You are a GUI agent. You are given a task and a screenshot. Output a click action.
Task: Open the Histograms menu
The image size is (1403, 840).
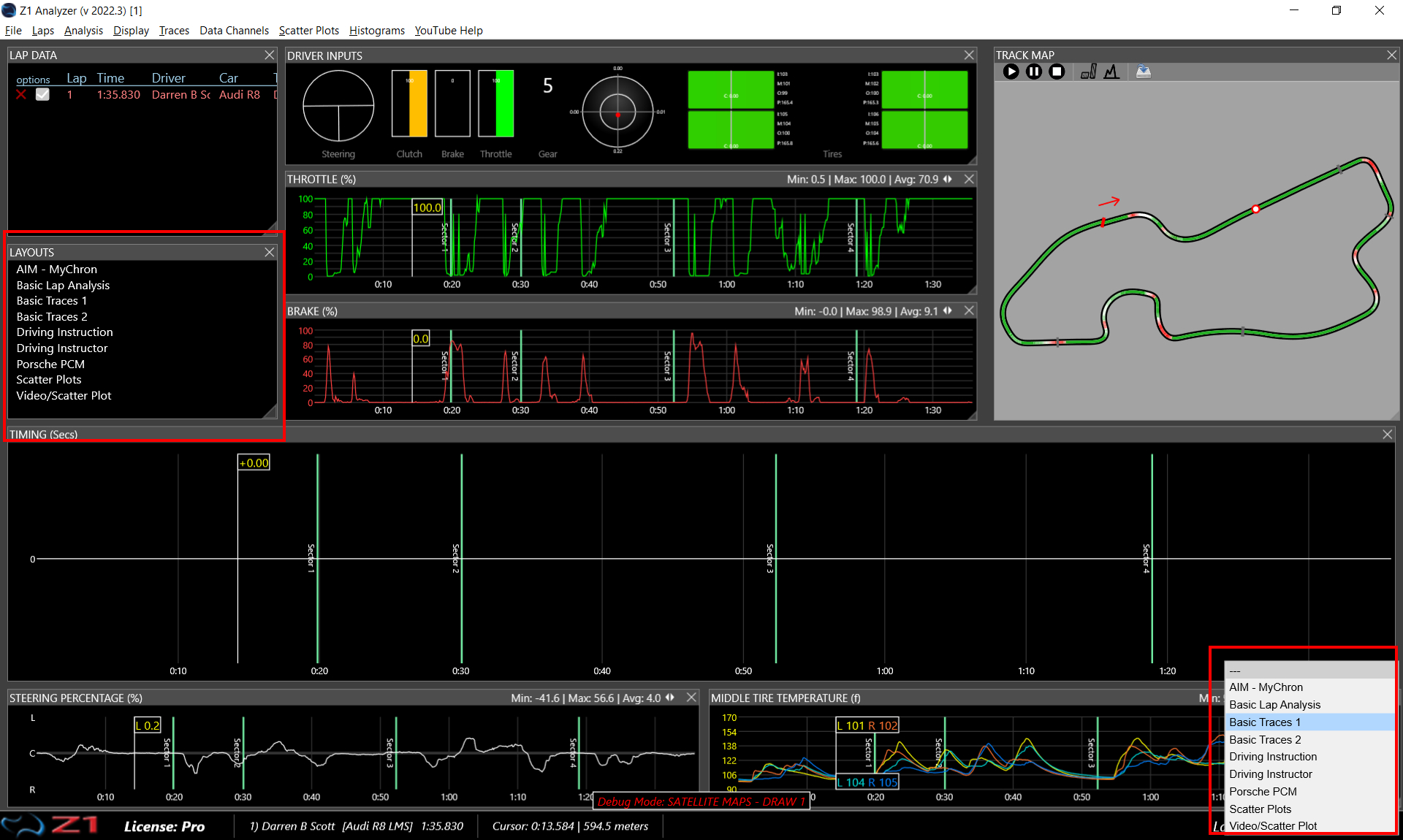tap(376, 31)
